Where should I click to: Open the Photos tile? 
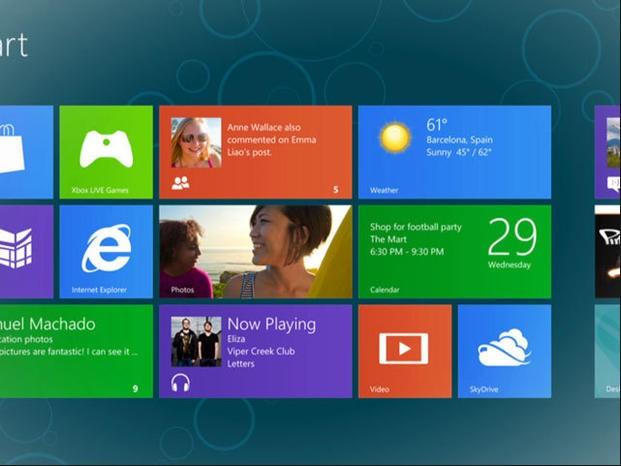click(255, 251)
